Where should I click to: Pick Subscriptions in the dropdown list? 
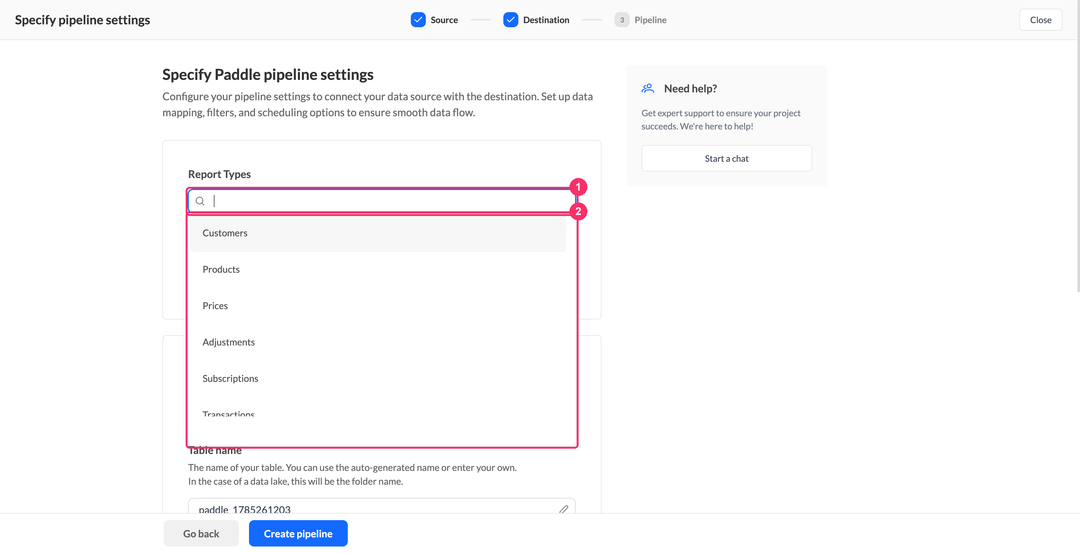pos(378,379)
